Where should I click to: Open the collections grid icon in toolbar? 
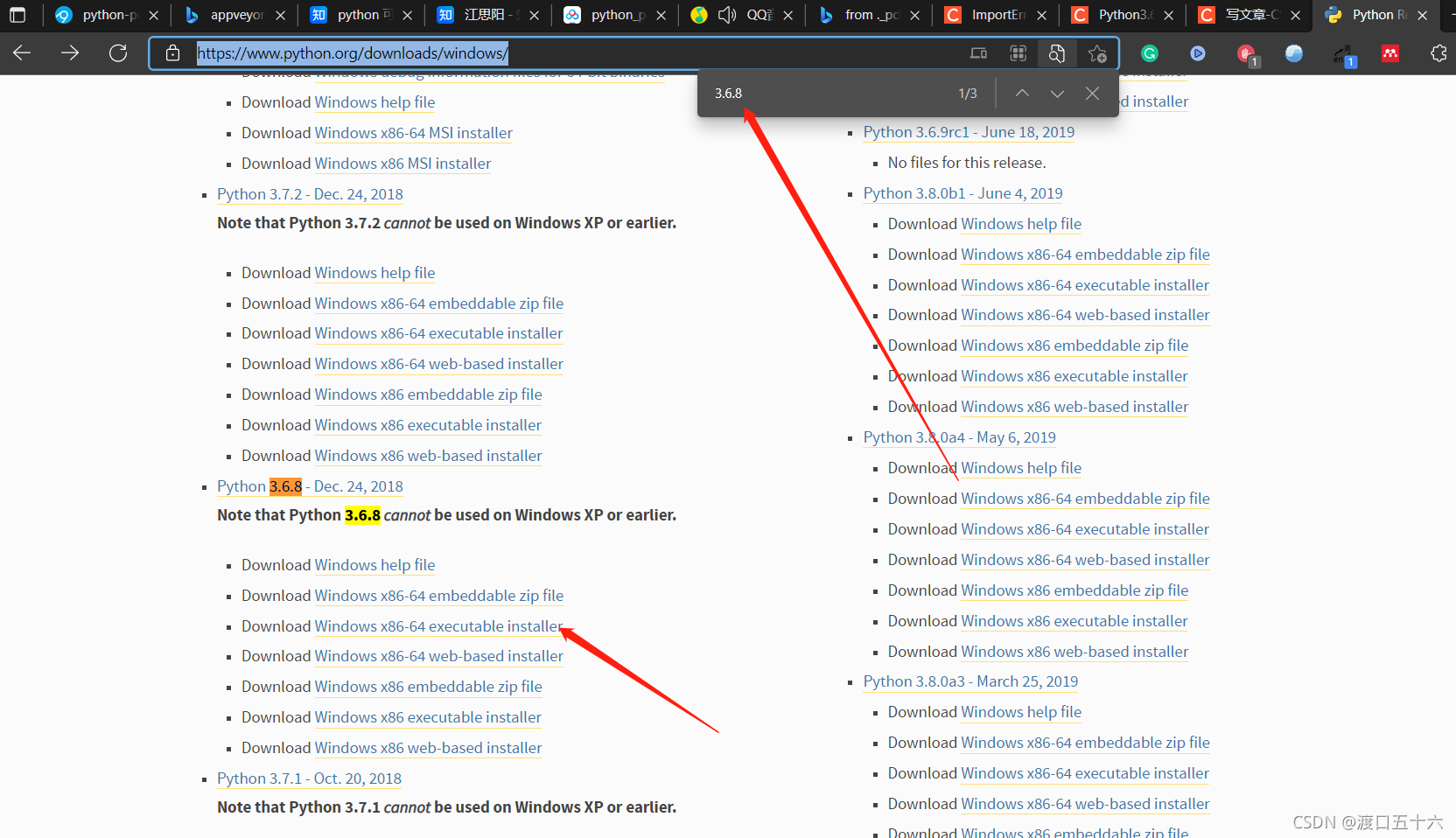(1018, 53)
